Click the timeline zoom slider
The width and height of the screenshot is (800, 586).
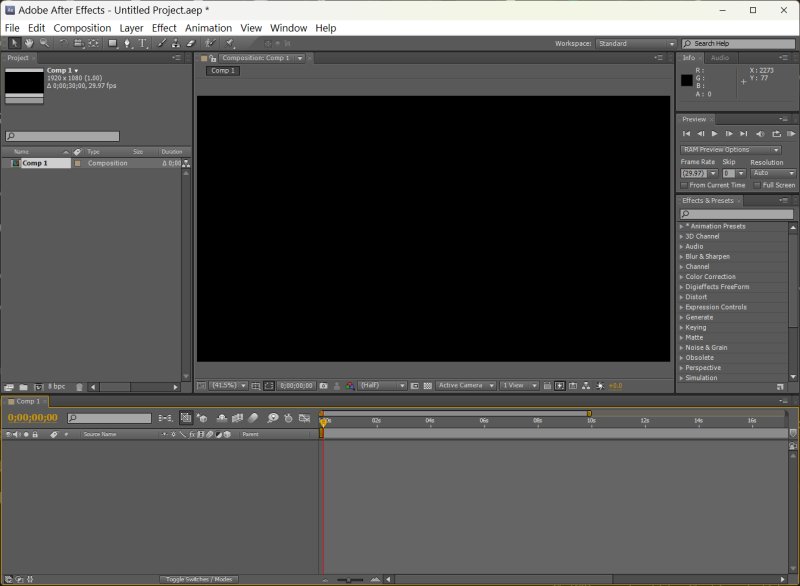[x=350, y=580]
